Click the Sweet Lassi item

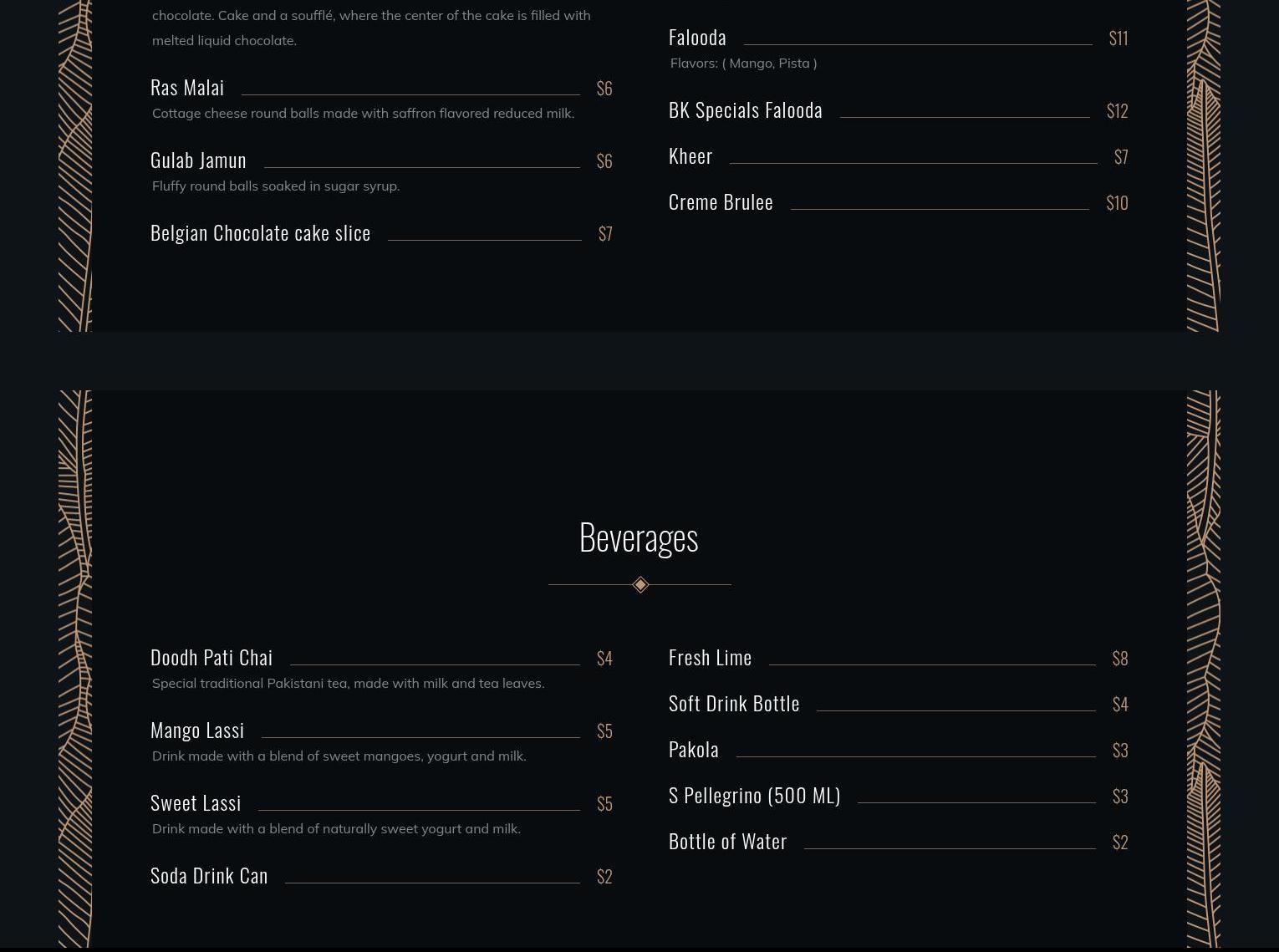tap(196, 803)
